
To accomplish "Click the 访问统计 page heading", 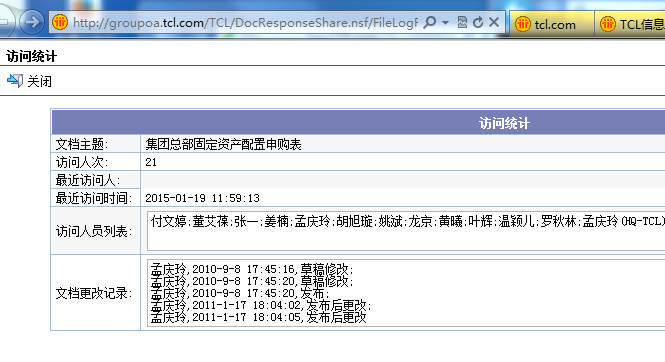I will coord(31,56).
